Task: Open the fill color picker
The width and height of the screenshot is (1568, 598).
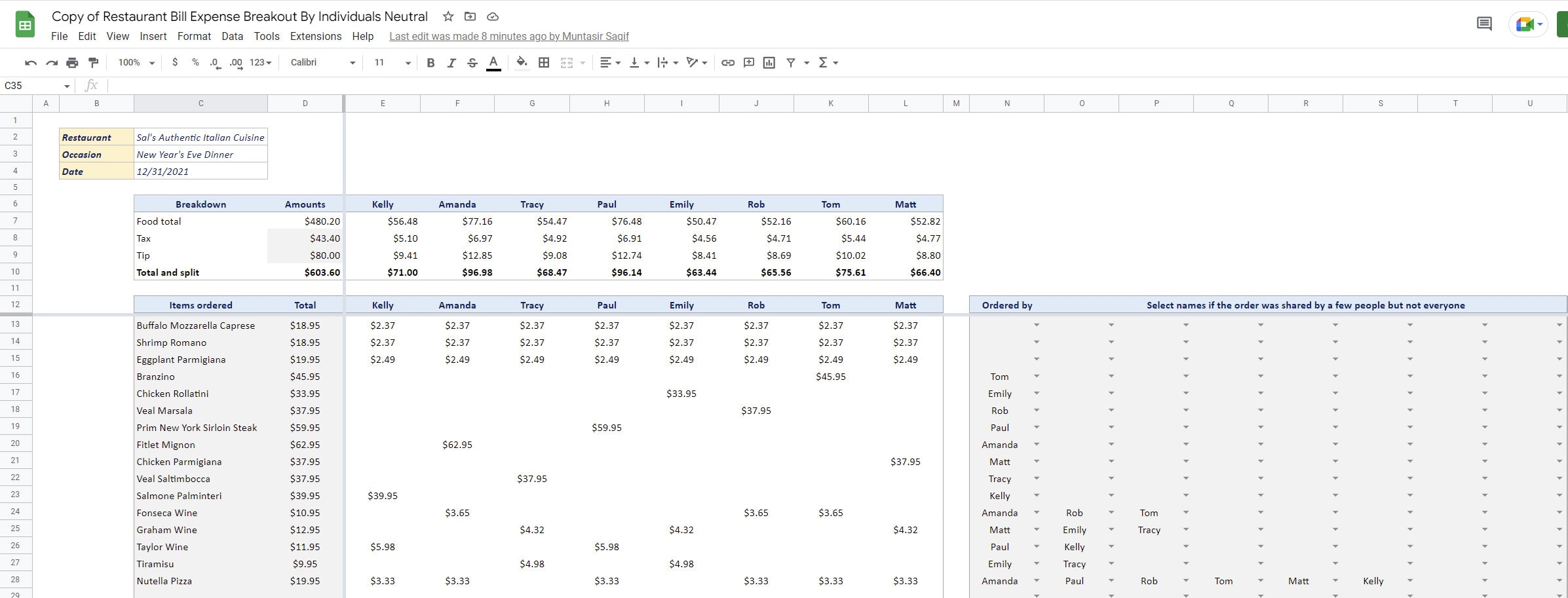Action: [521, 62]
